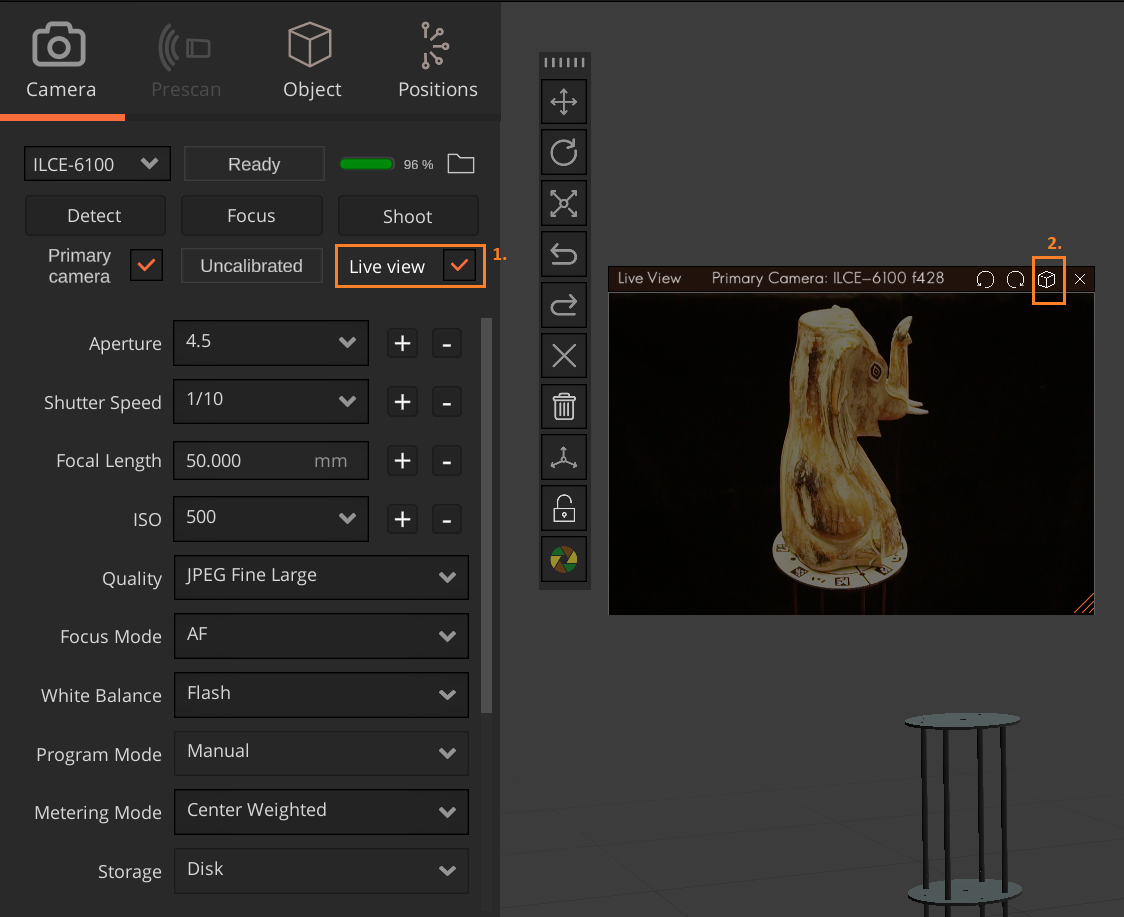The height and width of the screenshot is (917, 1124).
Task: Click the colored aperture shutter icon
Action: [x=564, y=560]
